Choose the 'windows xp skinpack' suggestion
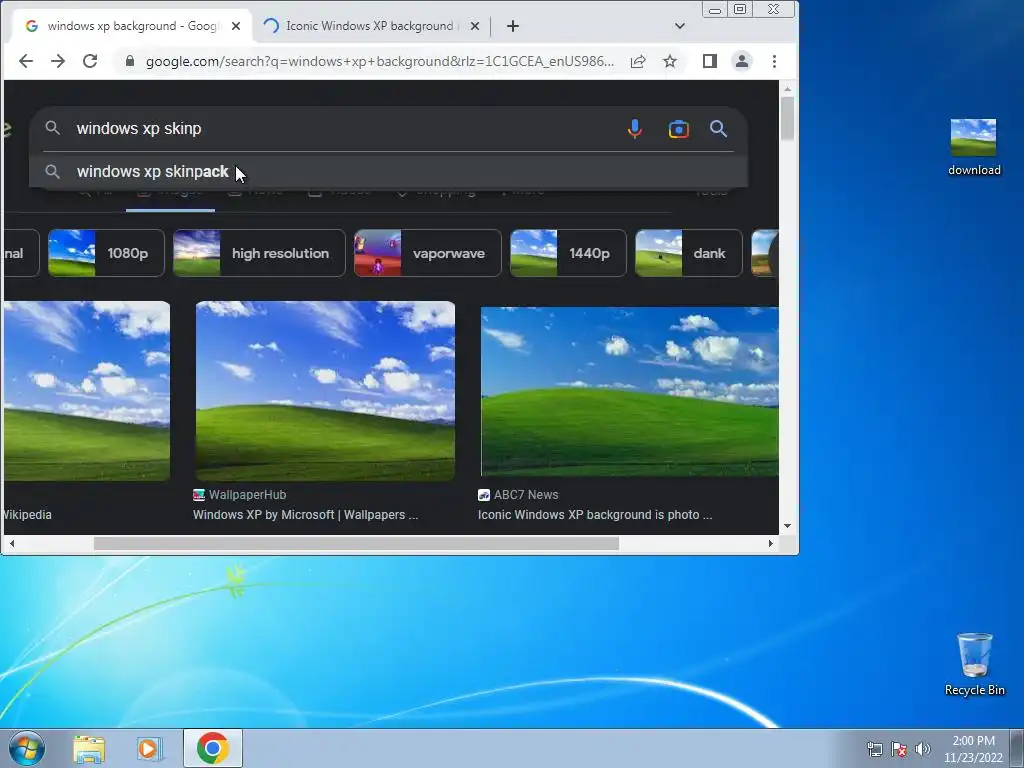1024x768 pixels. [x=389, y=172]
